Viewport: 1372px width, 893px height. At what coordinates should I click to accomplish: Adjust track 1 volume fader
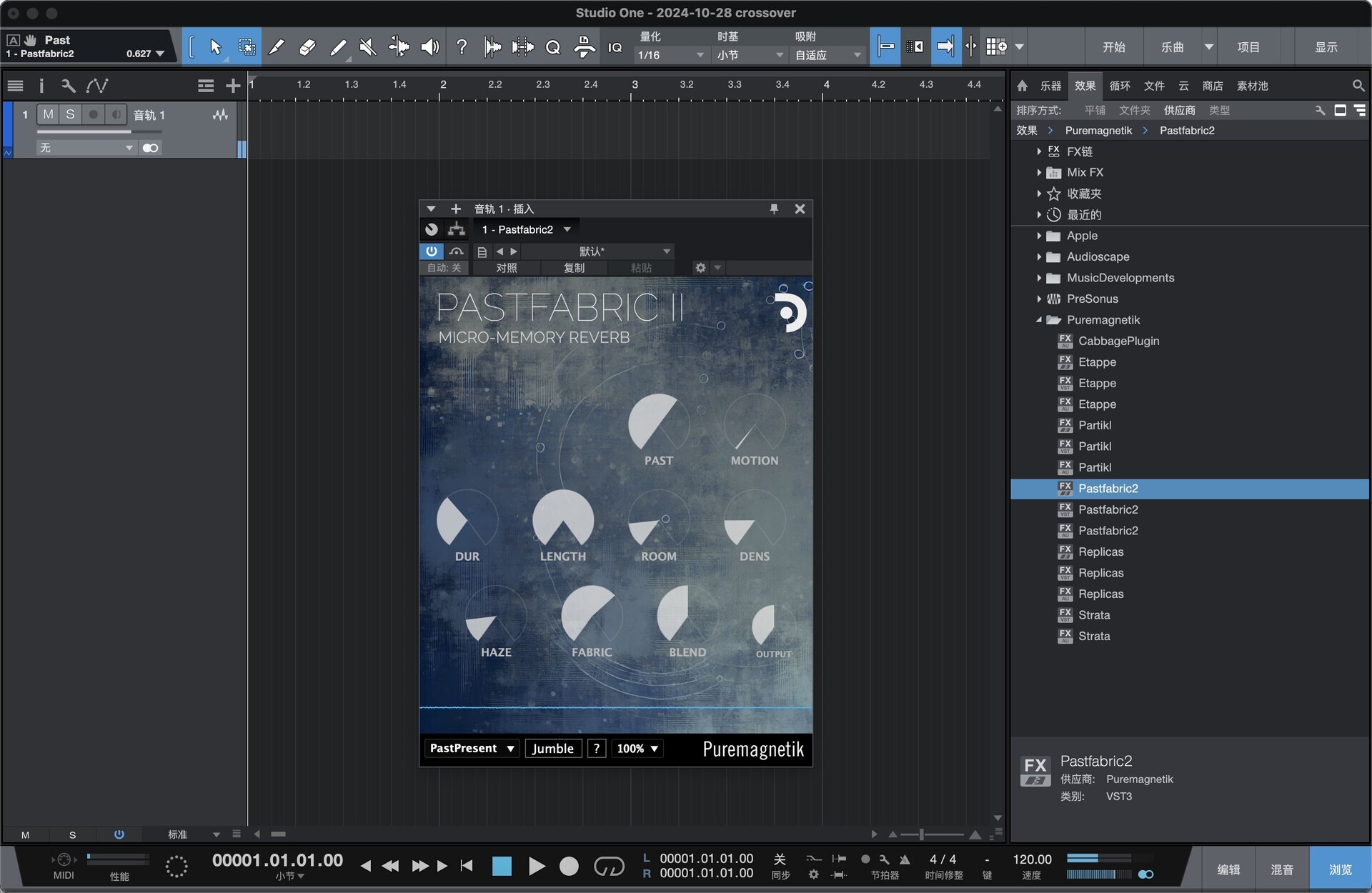(x=99, y=132)
